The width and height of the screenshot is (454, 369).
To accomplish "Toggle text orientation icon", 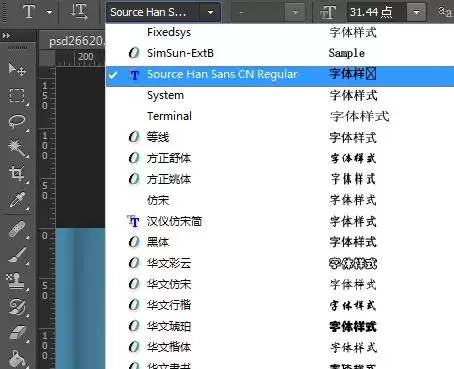I will [79, 12].
